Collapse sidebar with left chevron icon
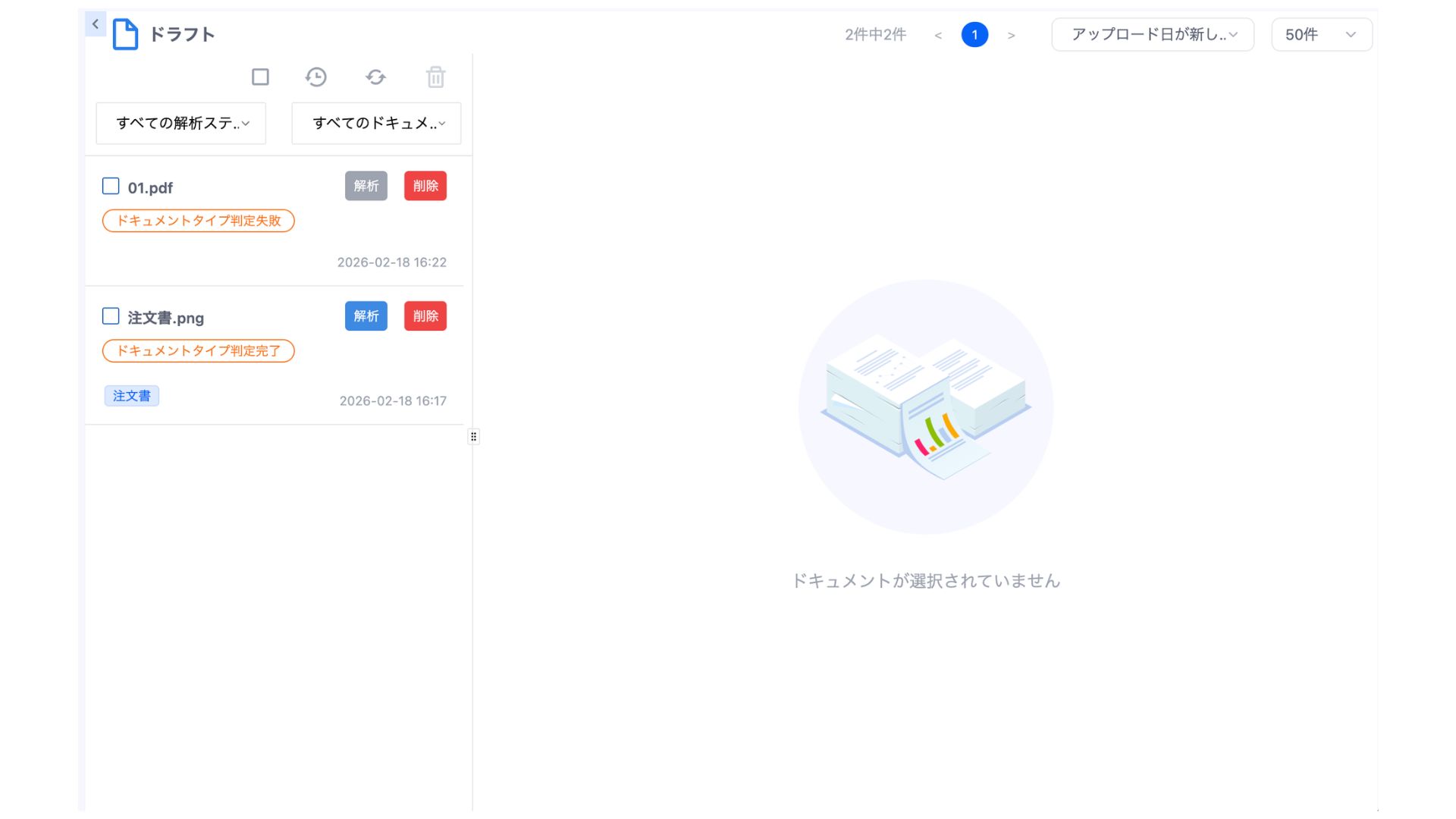This screenshot has height=819, width=1456. pyautogui.click(x=96, y=24)
